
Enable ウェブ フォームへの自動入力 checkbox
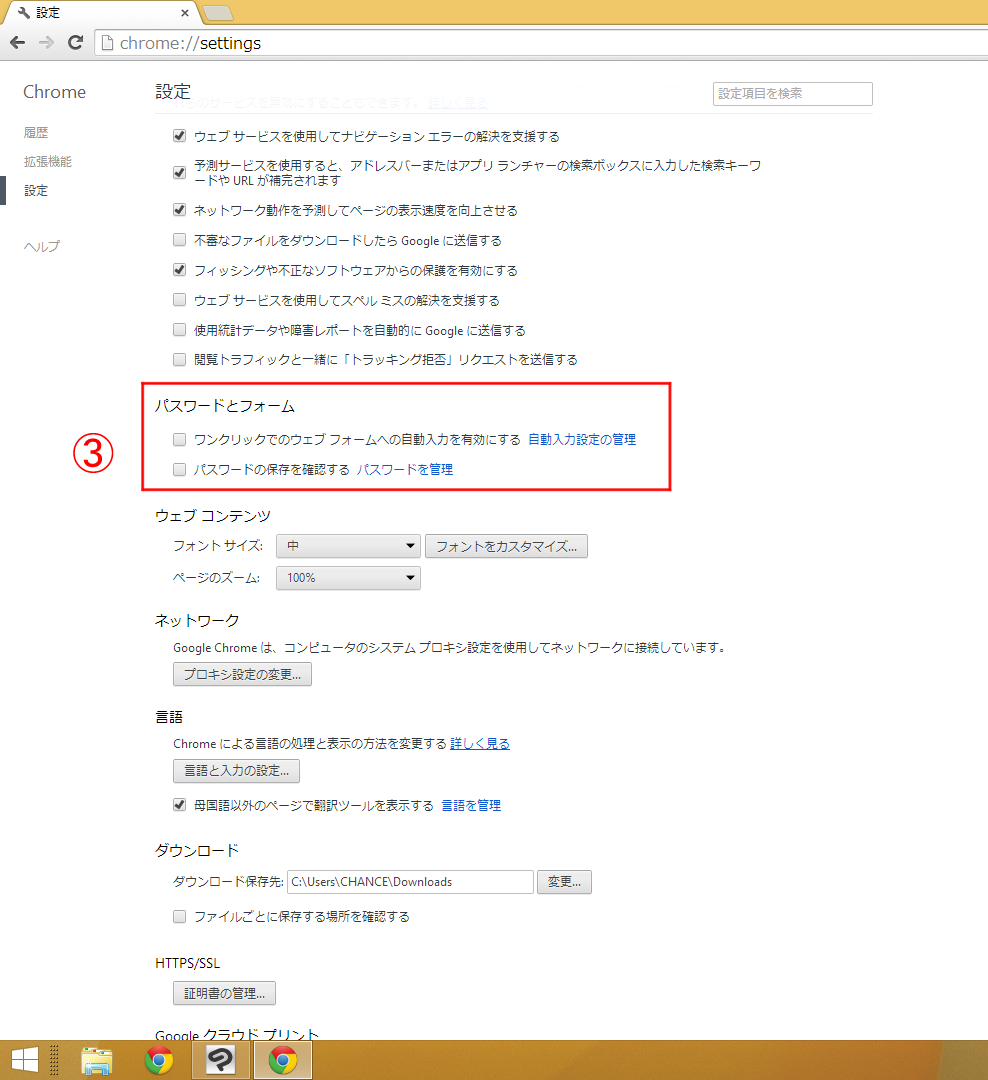179,439
